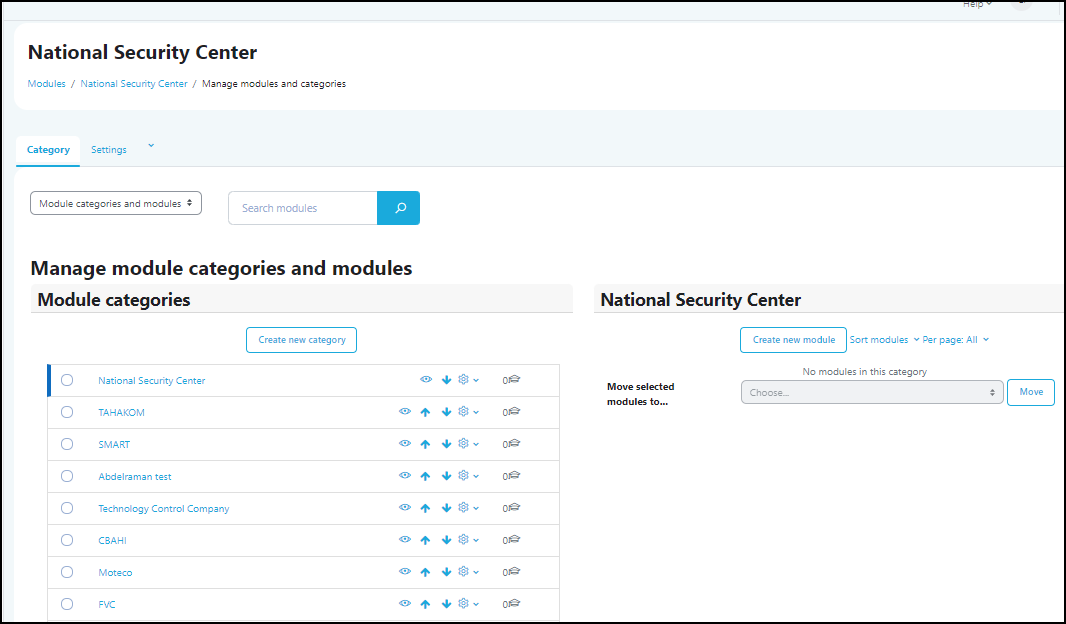Move Abdelraman test category down
This screenshot has width=1066, height=624.
point(447,476)
